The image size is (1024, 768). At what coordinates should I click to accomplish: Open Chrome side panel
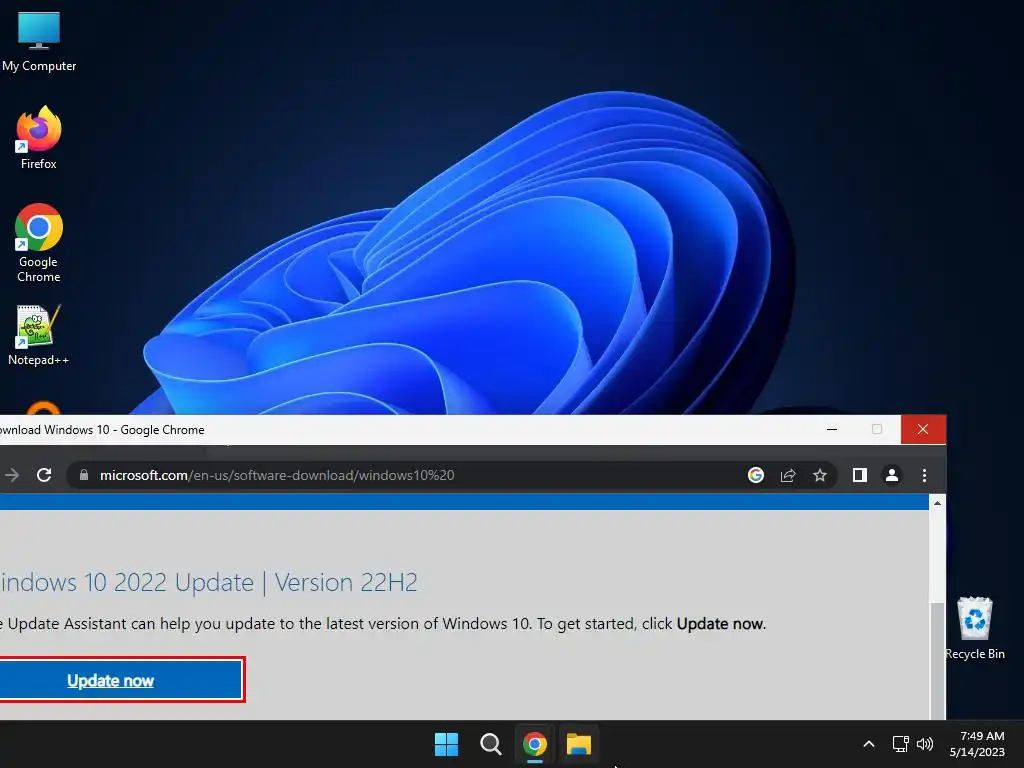coord(859,475)
